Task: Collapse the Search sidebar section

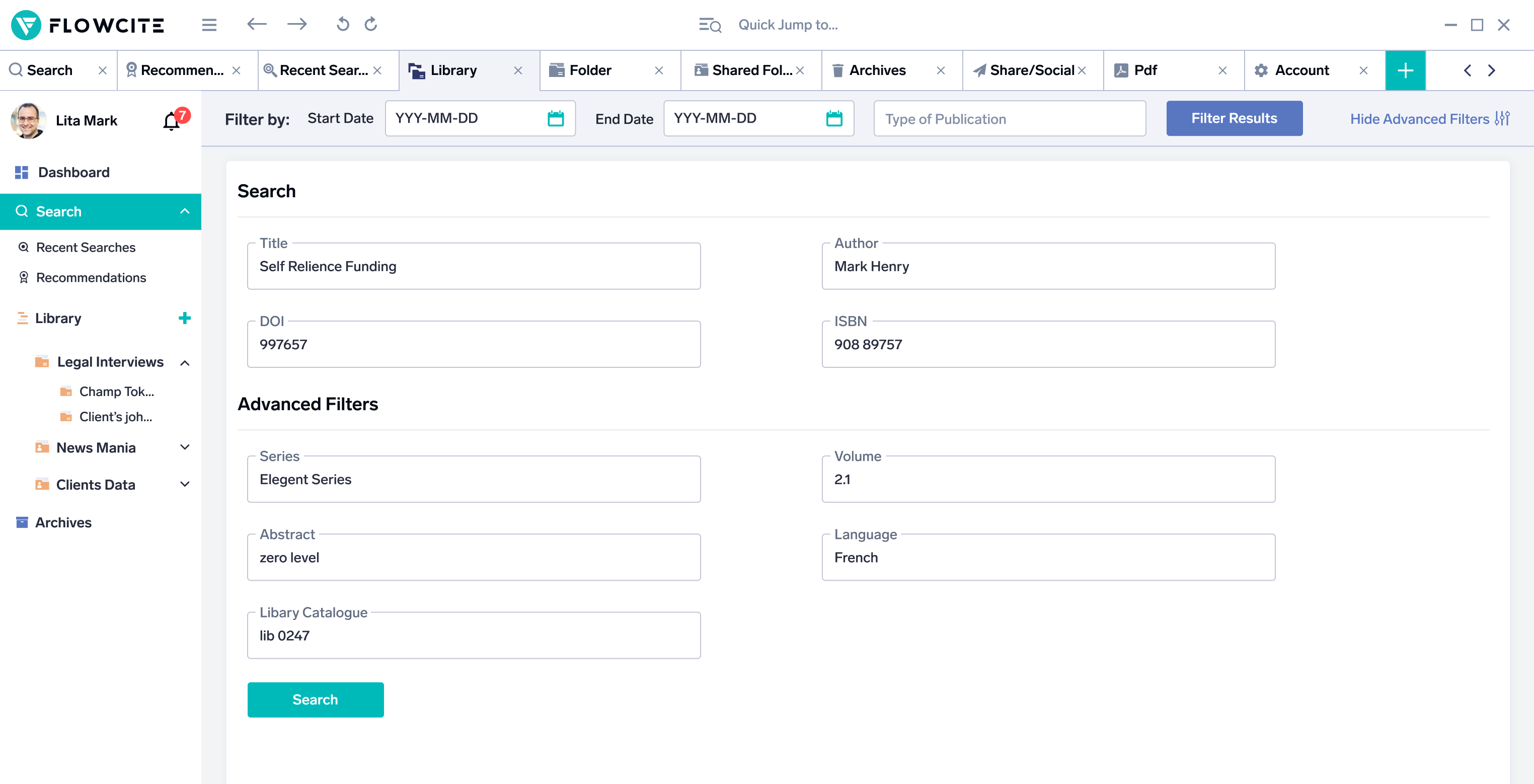Action: coord(185,211)
